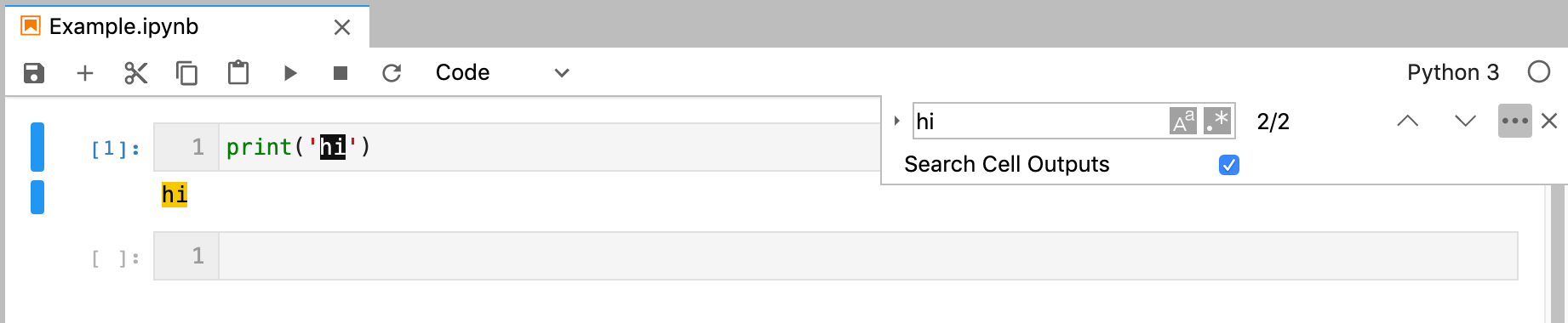Toggle the Search Cell Outputs checkbox
The image size is (1568, 323).
coord(1229,165)
